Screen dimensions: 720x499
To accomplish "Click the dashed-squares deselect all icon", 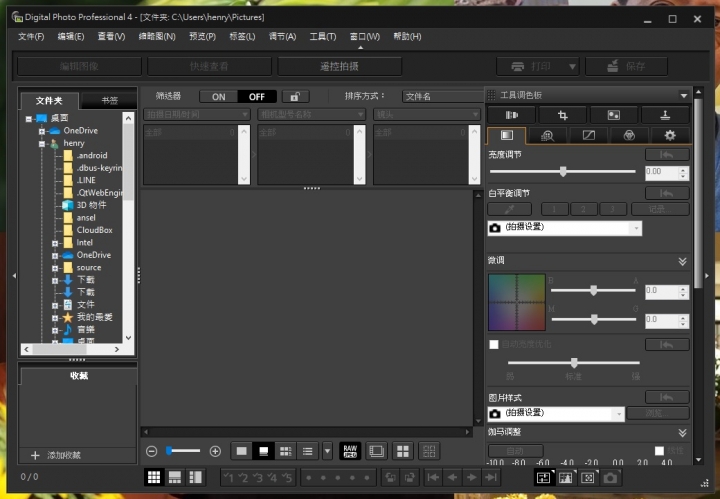I will click(x=429, y=451).
